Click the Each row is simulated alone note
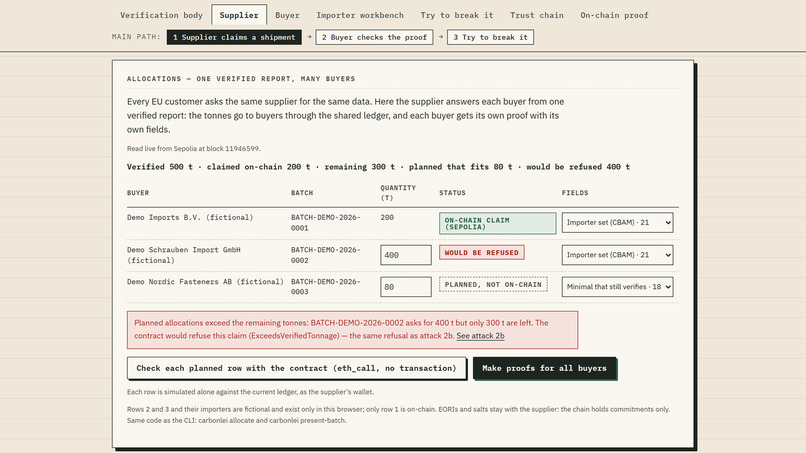 coord(250,392)
